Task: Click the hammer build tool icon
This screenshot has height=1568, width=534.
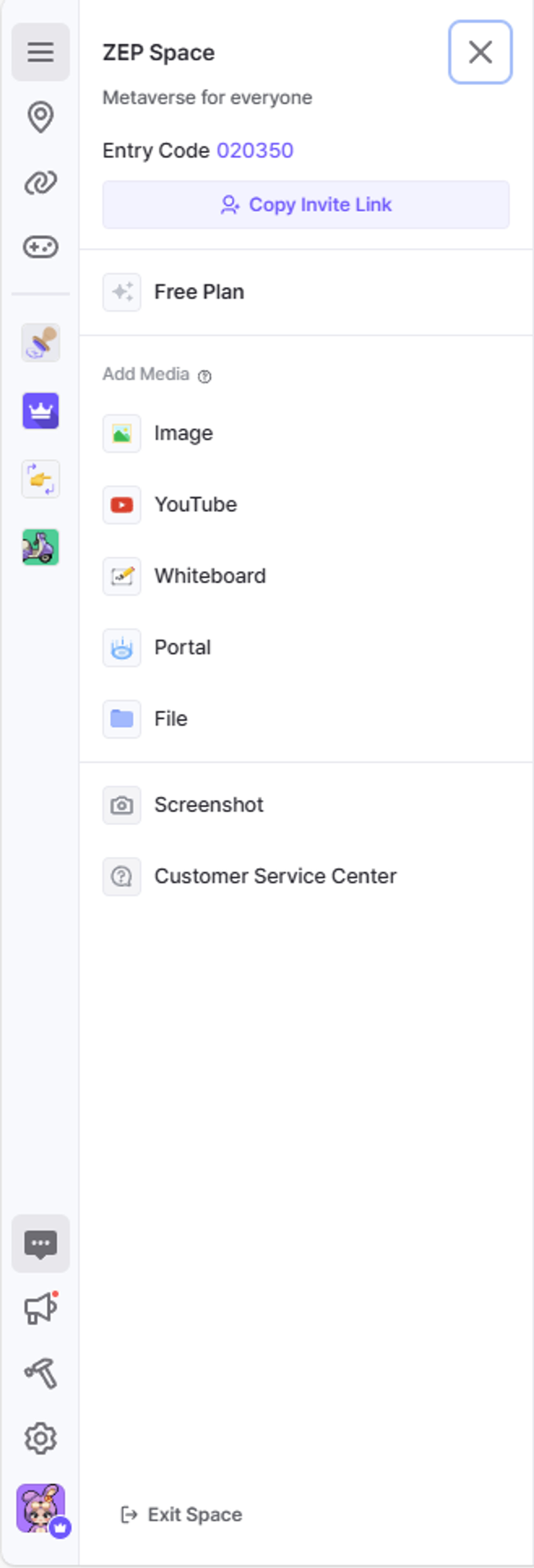Action: click(40, 1374)
